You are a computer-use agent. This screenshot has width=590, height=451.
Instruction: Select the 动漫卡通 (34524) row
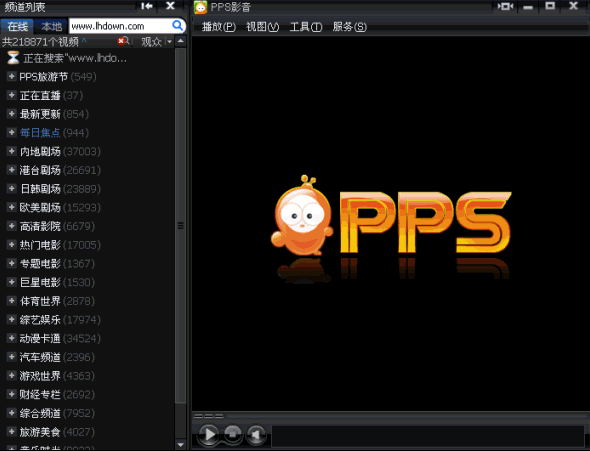tap(88, 338)
